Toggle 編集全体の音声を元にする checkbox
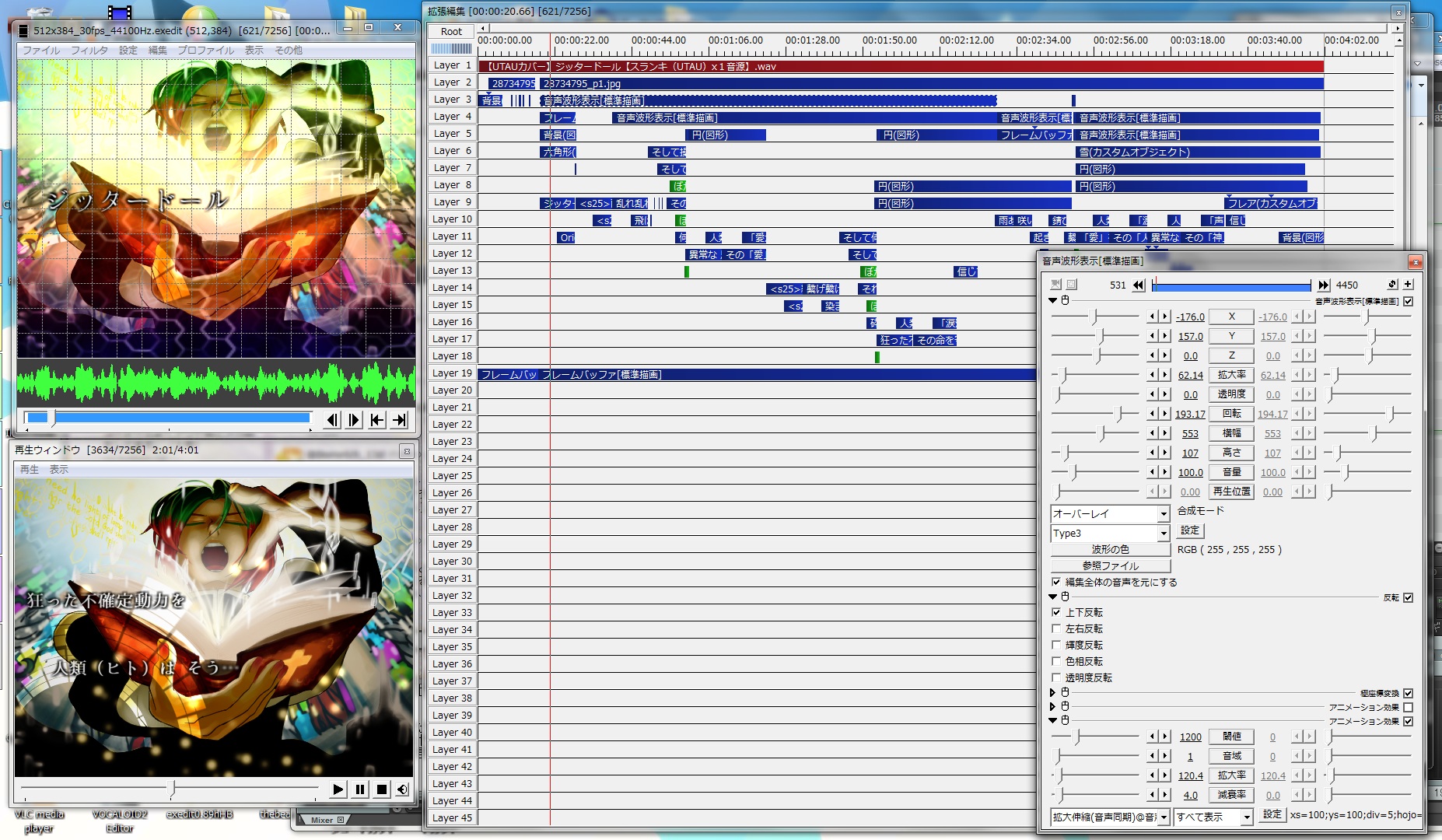The width and height of the screenshot is (1442, 840). click(x=1056, y=582)
